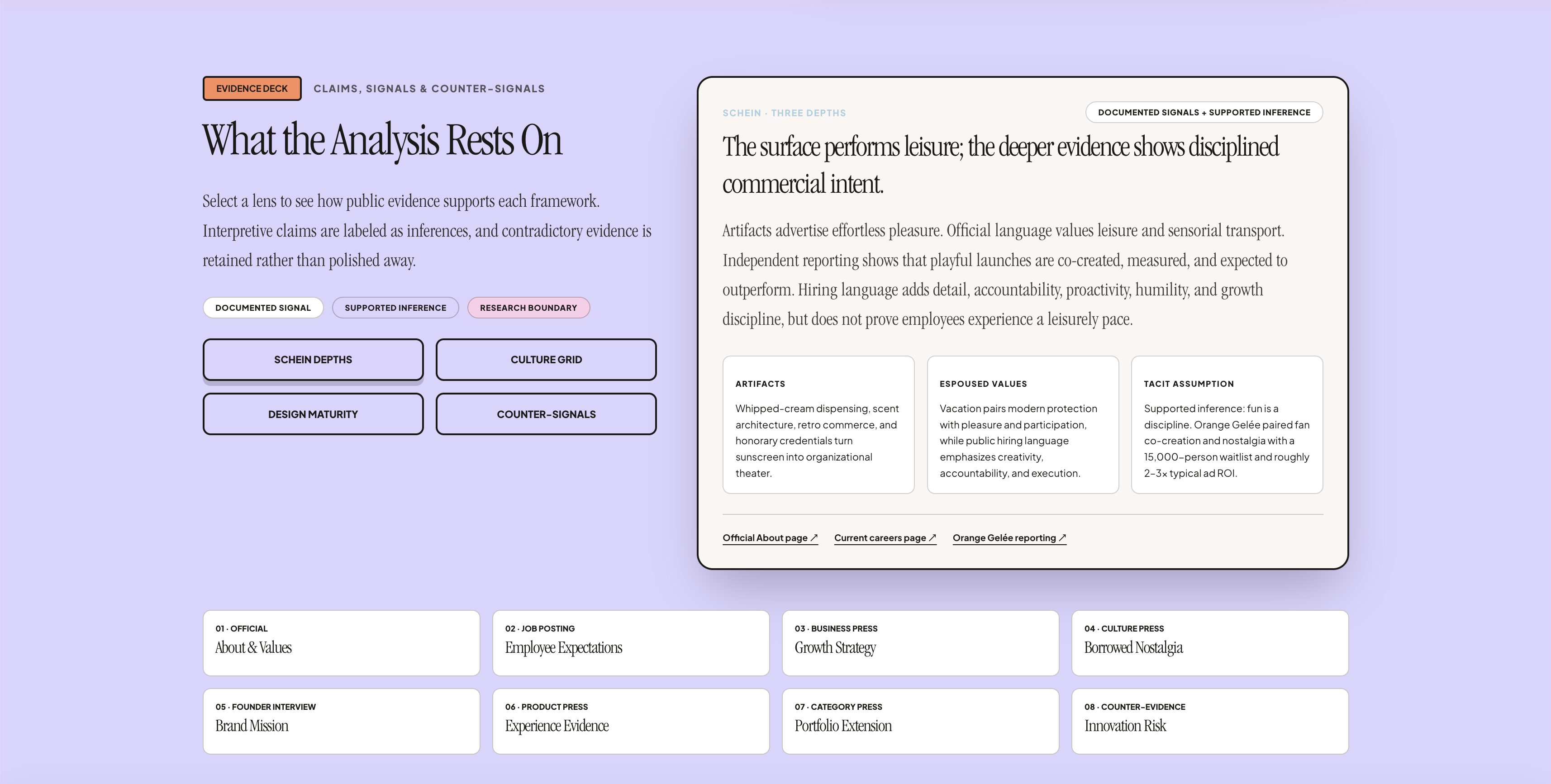1551x784 pixels.
Task: Click the external arrow icon after Orange Gelée reporting
Action: [1063, 538]
